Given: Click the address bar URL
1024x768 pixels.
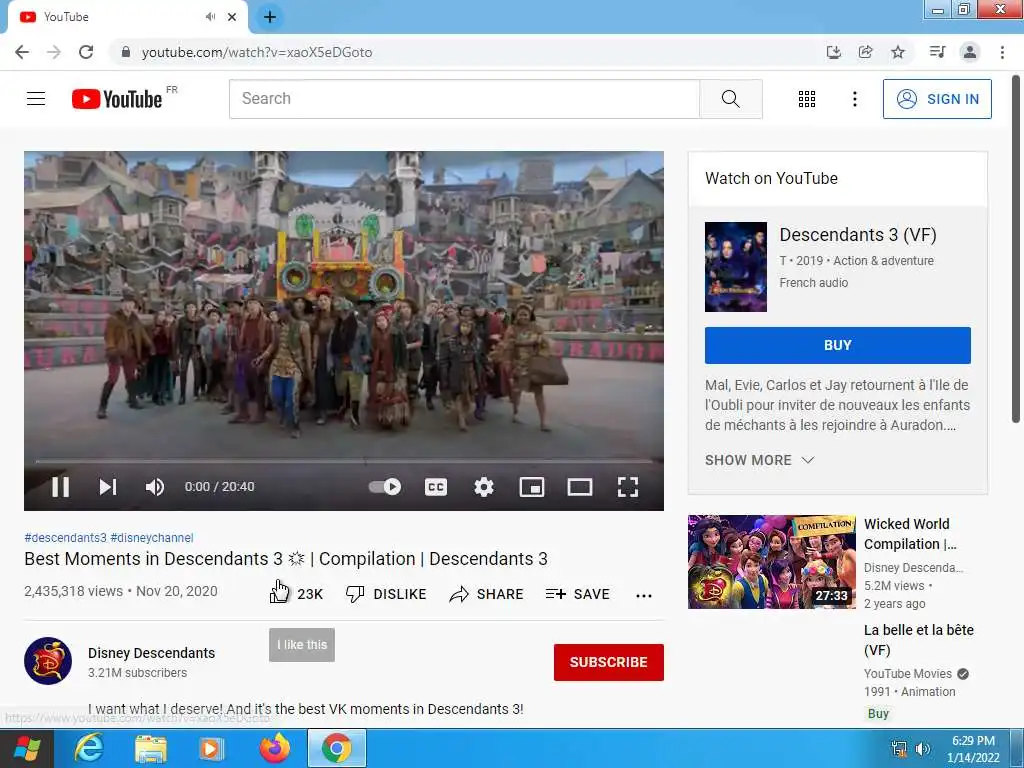Looking at the screenshot, I should click(x=257, y=52).
